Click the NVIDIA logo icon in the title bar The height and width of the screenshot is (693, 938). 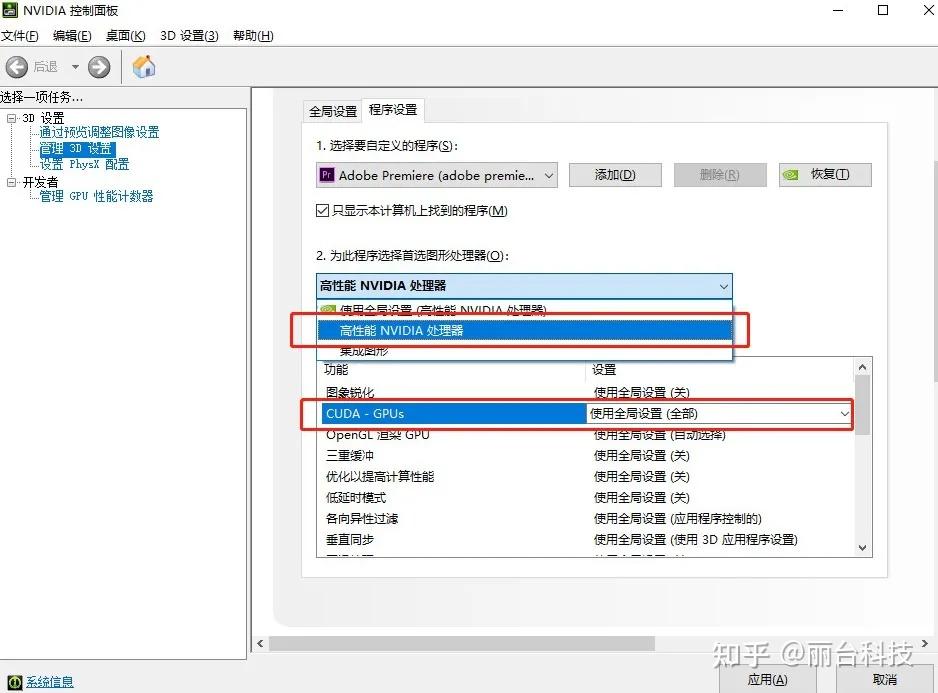pyautogui.click(x=11, y=11)
